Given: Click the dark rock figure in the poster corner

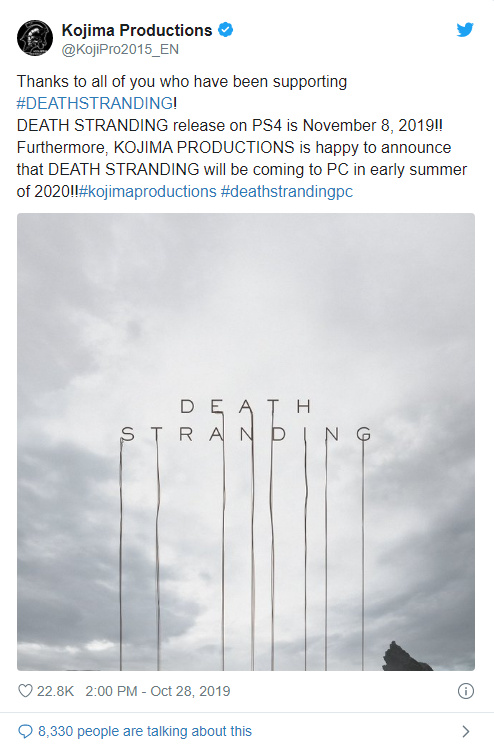Looking at the screenshot, I should [x=407, y=656].
